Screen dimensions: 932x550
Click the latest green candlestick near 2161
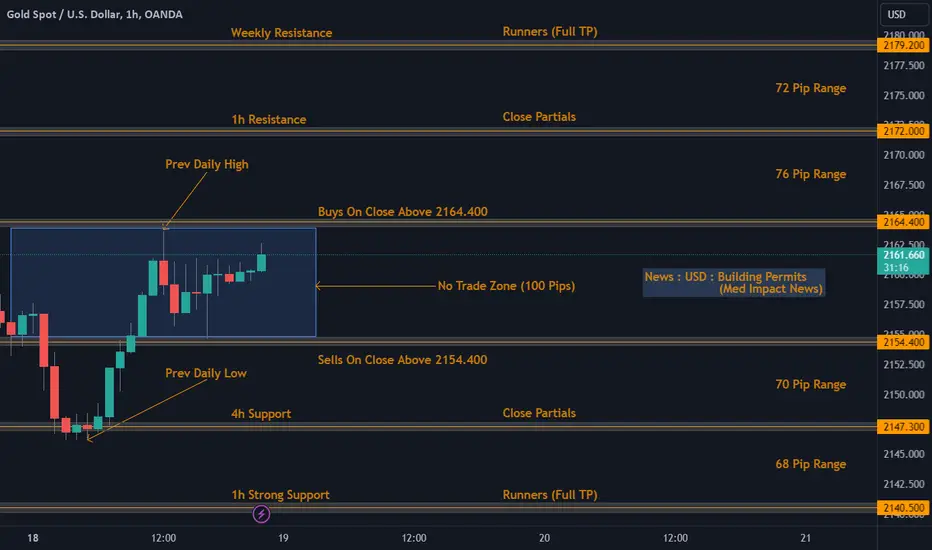(262, 262)
